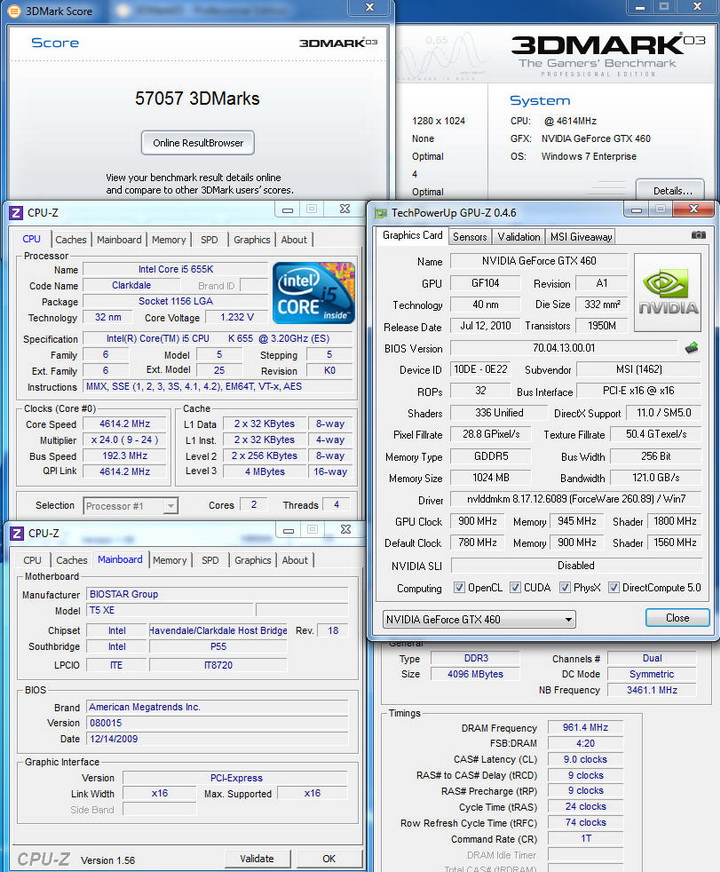720x872 pixels.
Task: Click the Bandwidth 121.0 GB/s field
Action: point(656,478)
